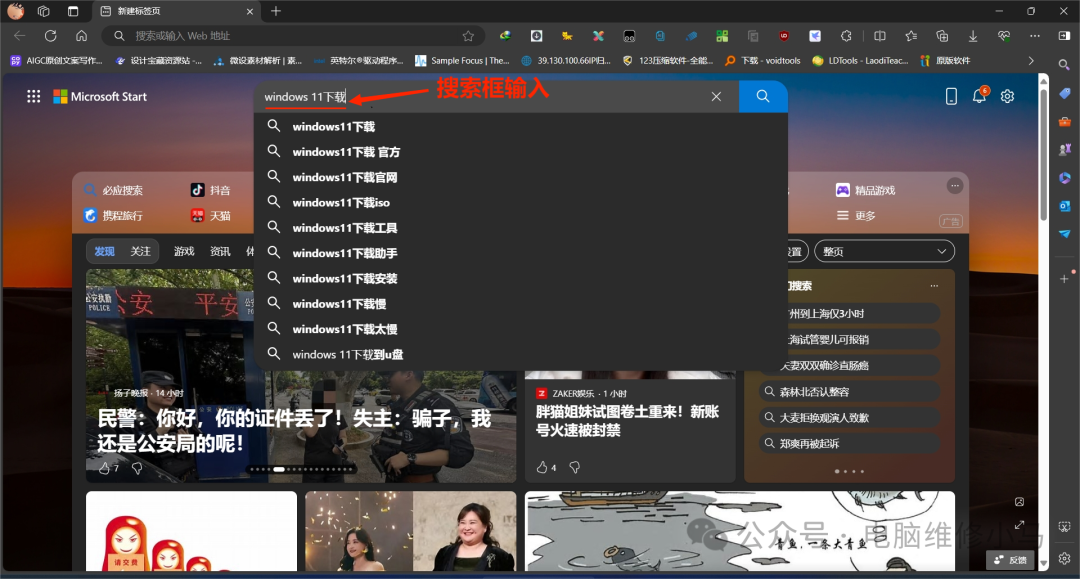Image resolution: width=1080 pixels, height=579 pixels.
Task: Open the LDTools bookmark
Action: 860,61
